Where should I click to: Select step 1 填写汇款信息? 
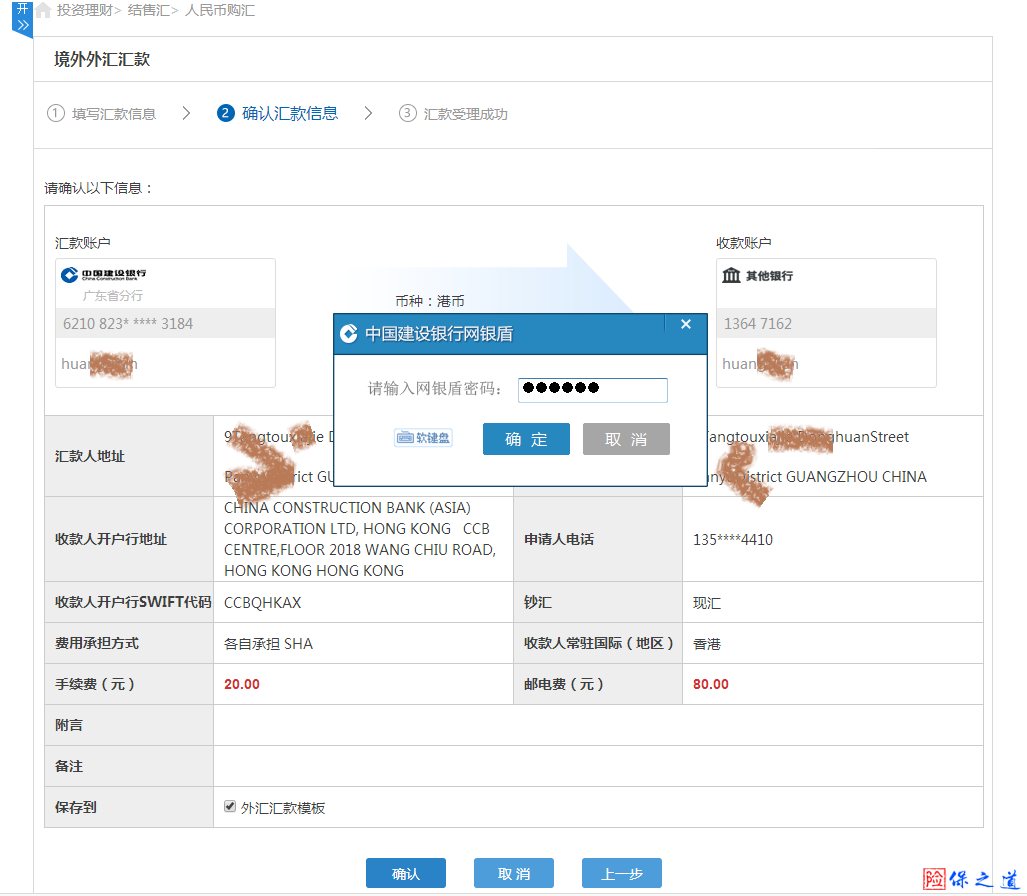[x=102, y=114]
